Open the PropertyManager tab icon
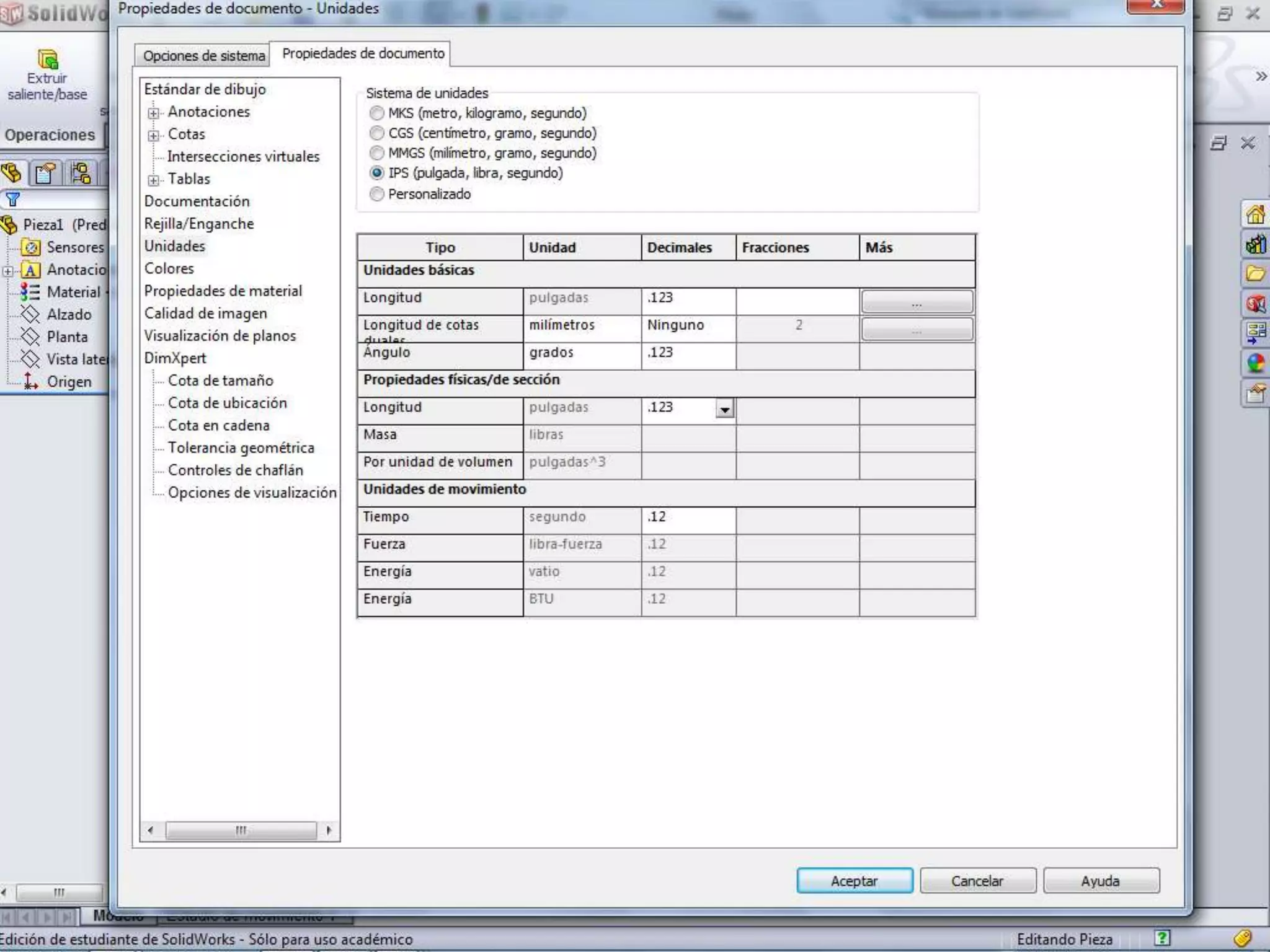The image size is (1270, 952). [x=45, y=174]
